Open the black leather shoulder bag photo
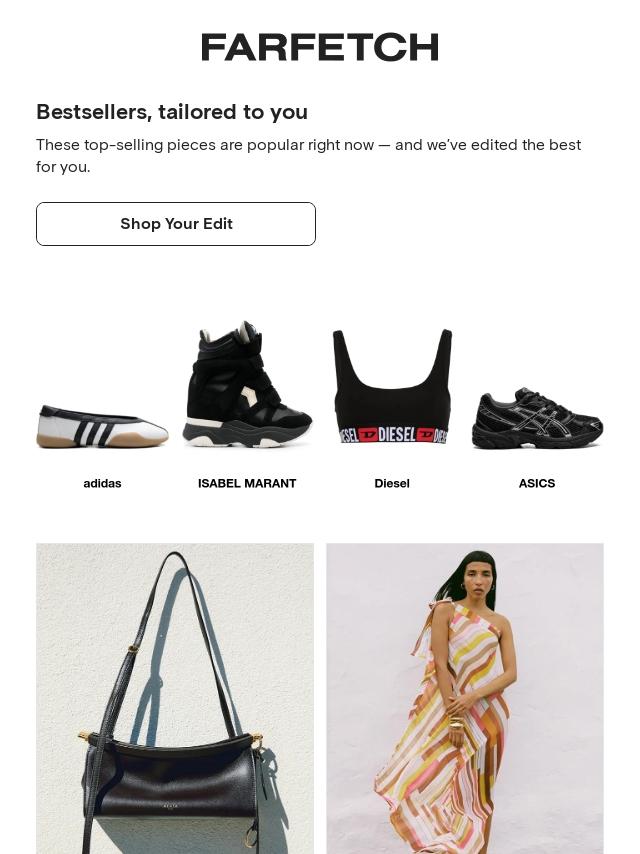The width and height of the screenshot is (640, 854). (x=175, y=698)
